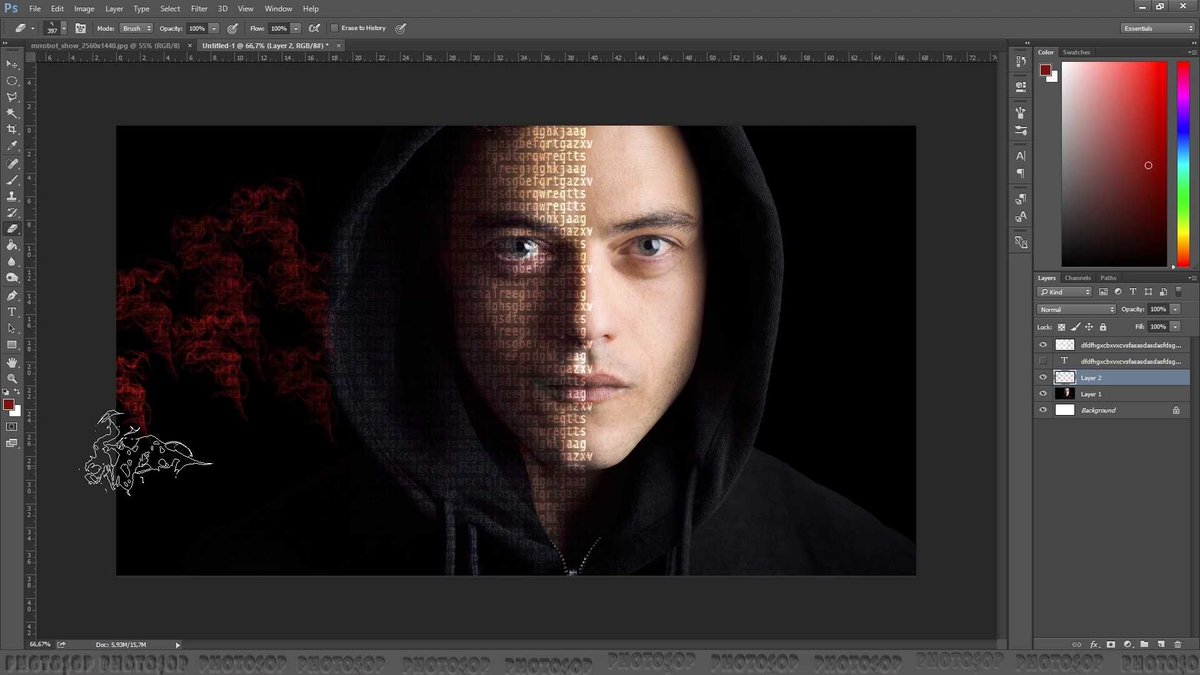Click the add layer style fx icon

tap(1094, 644)
